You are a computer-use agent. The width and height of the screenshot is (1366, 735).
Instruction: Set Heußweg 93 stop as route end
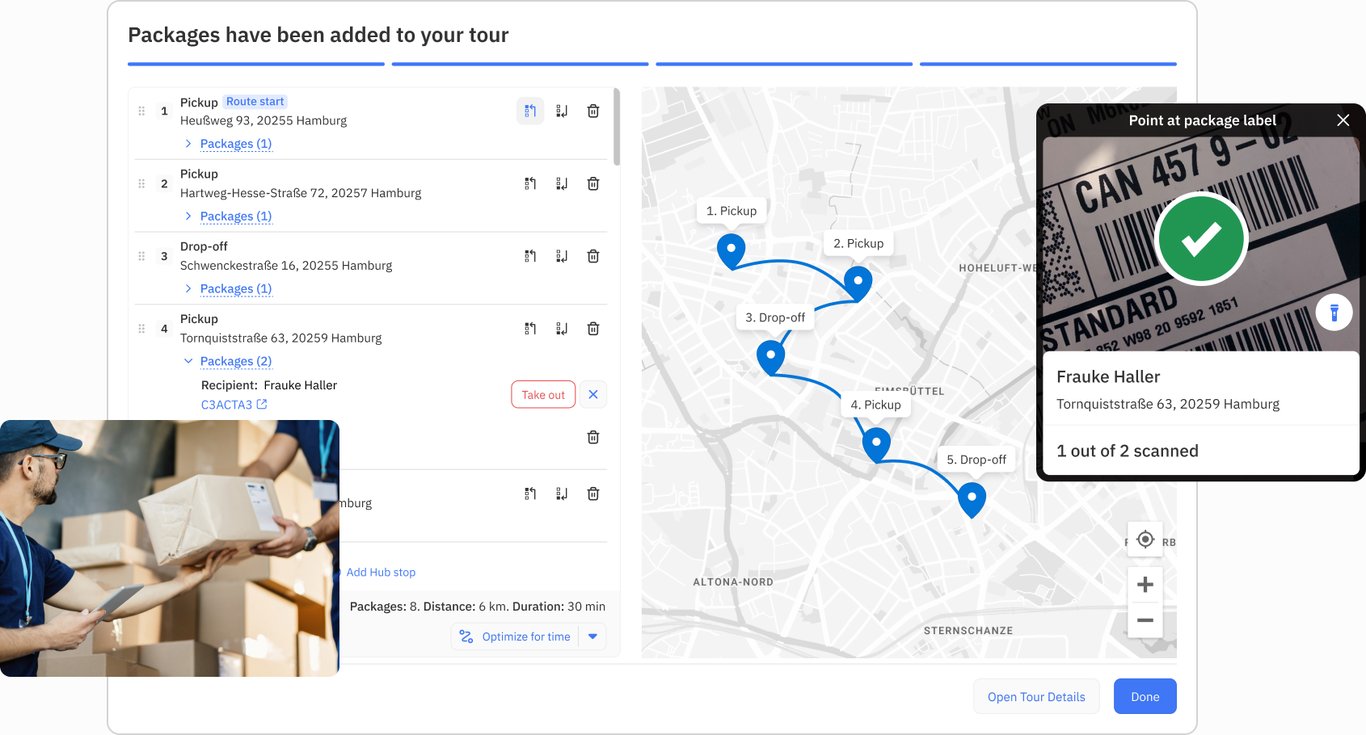coord(562,111)
